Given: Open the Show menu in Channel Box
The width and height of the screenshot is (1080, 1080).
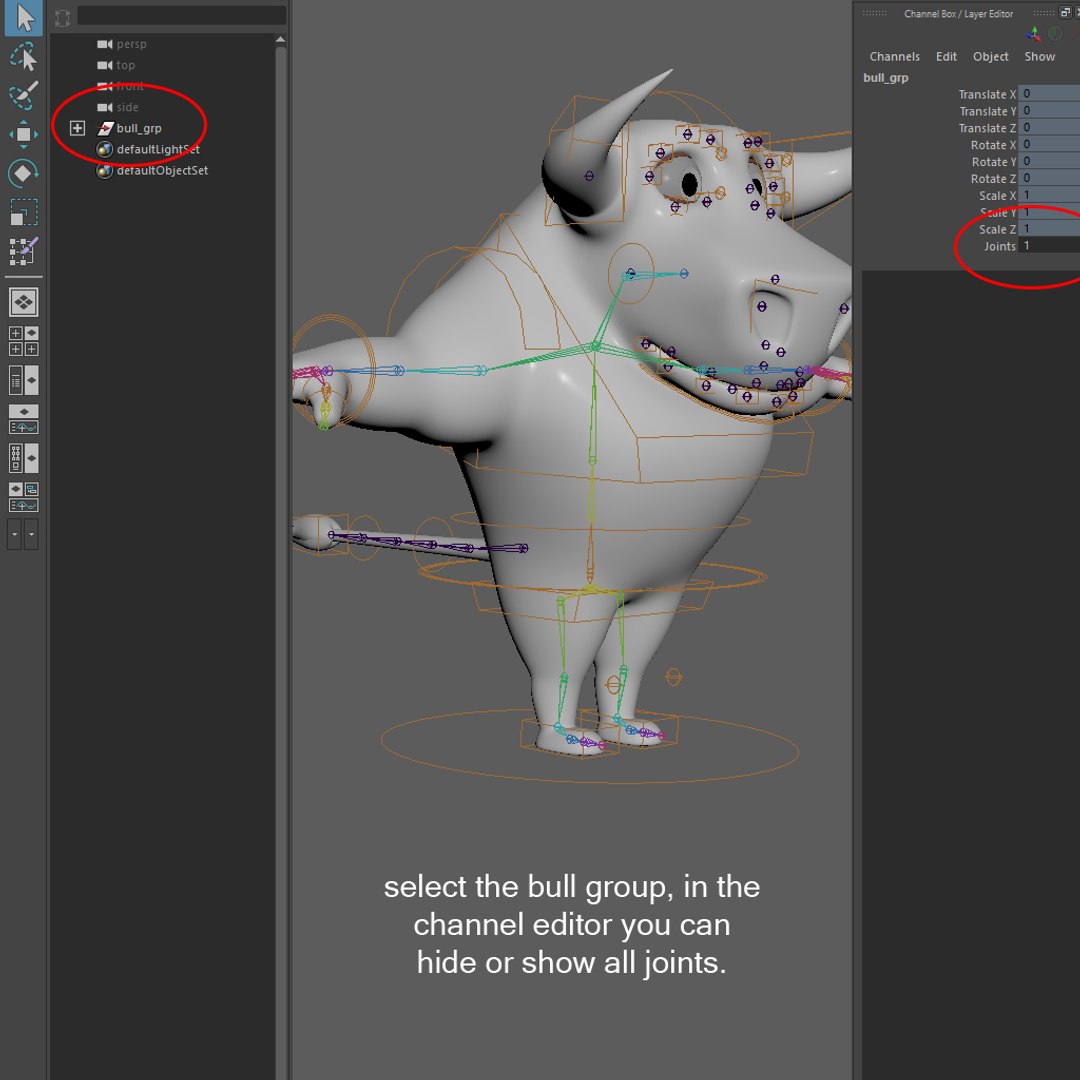Looking at the screenshot, I should click(x=1039, y=56).
